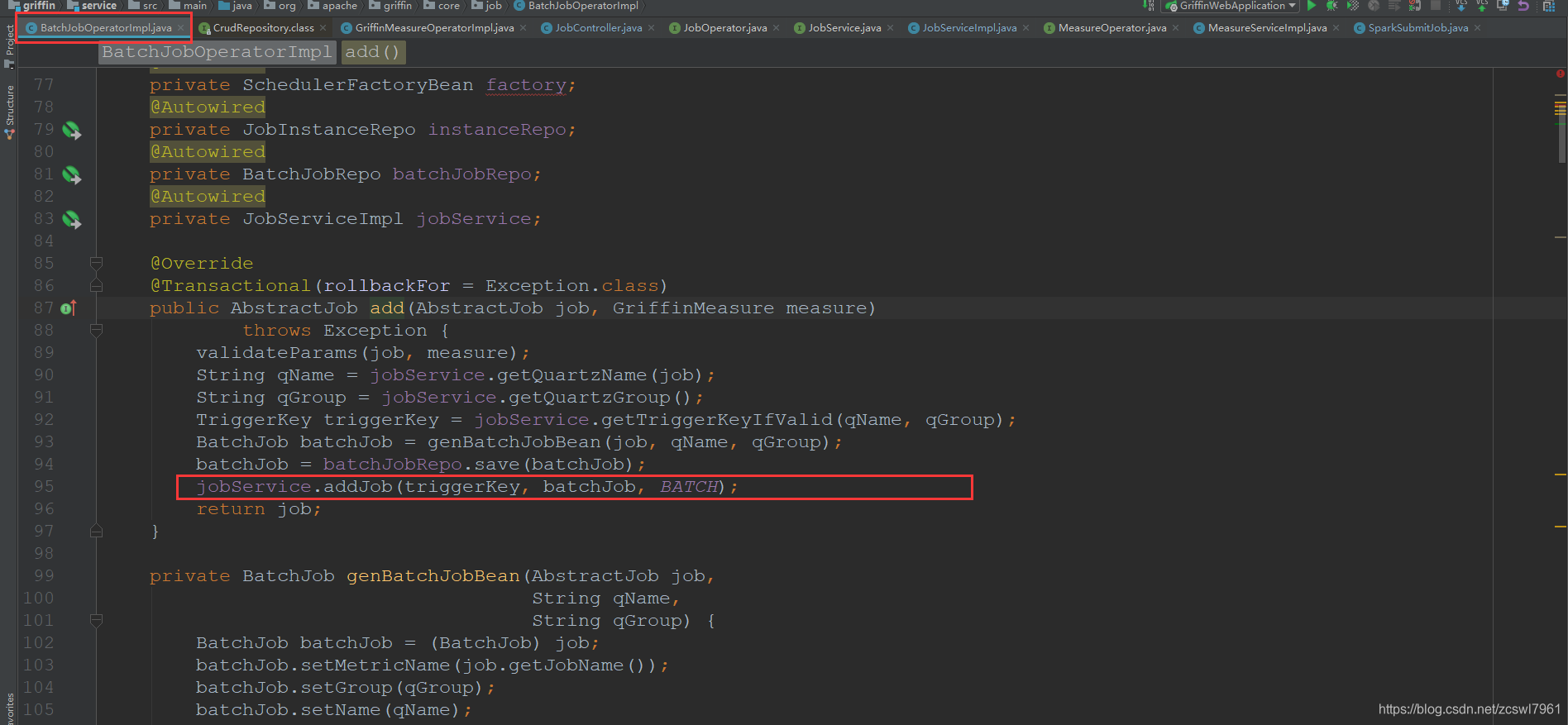Toggle the fold marker at line 86
The width and height of the screenshot is (1568, 725).
click(x=96, y=285)
